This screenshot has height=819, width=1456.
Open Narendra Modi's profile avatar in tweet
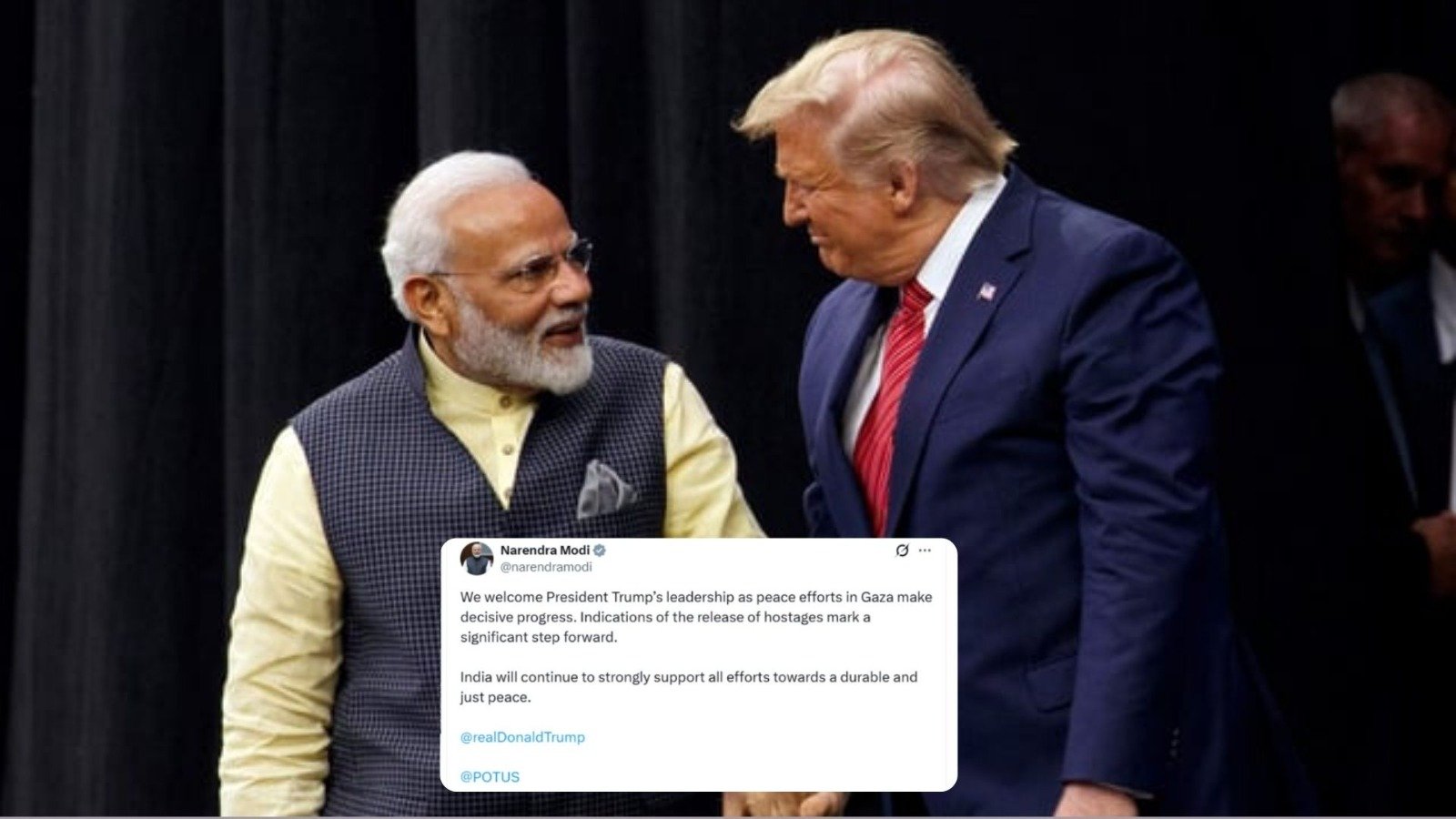coord(477,559)
